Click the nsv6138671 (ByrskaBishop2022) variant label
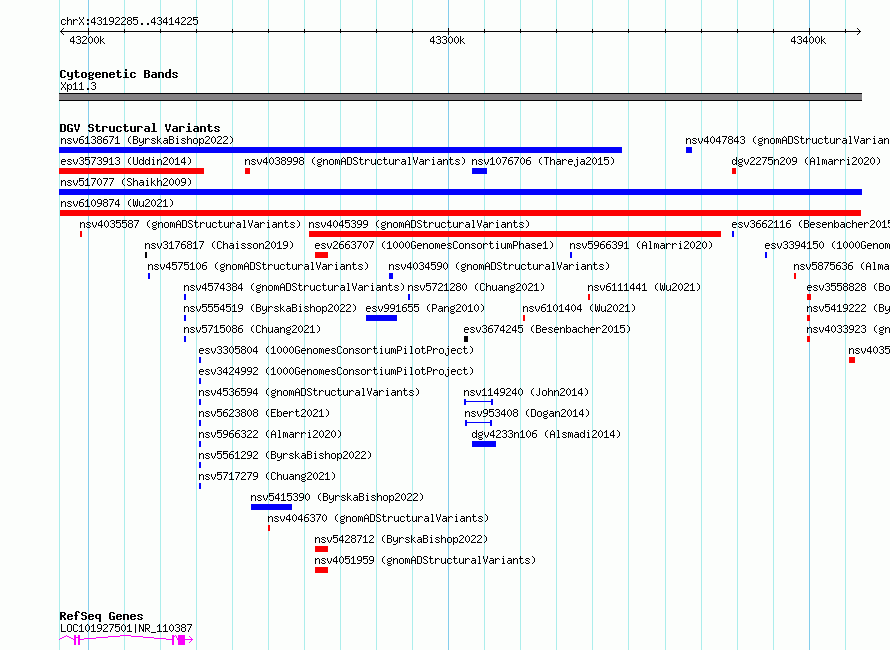The width and height of the screenshot is (890, 650). click(x=147, y=140)
